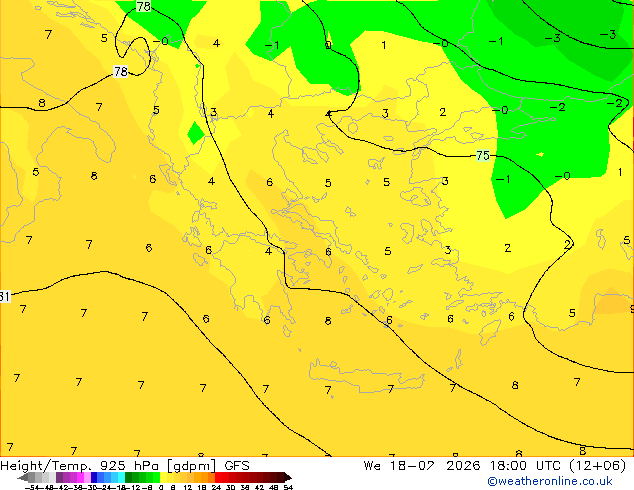Click the GFS model label
Image resolution: width=634 pixels, height=490 pixels.
(x=237, y=466)
